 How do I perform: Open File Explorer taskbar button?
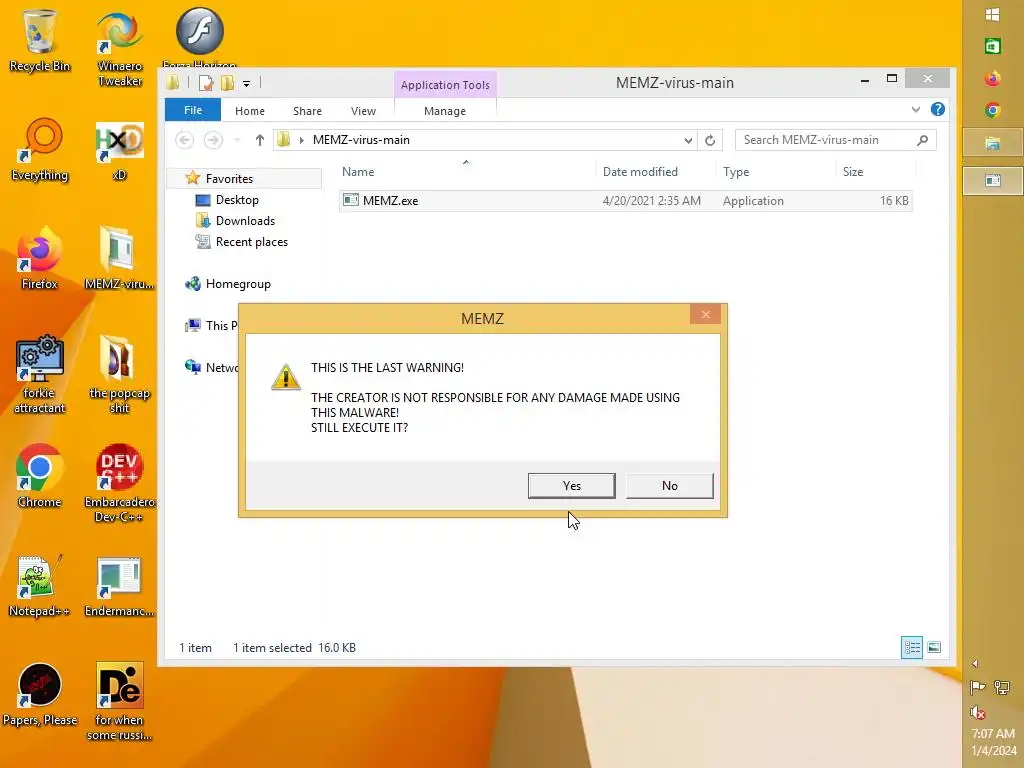click(993, 143)
